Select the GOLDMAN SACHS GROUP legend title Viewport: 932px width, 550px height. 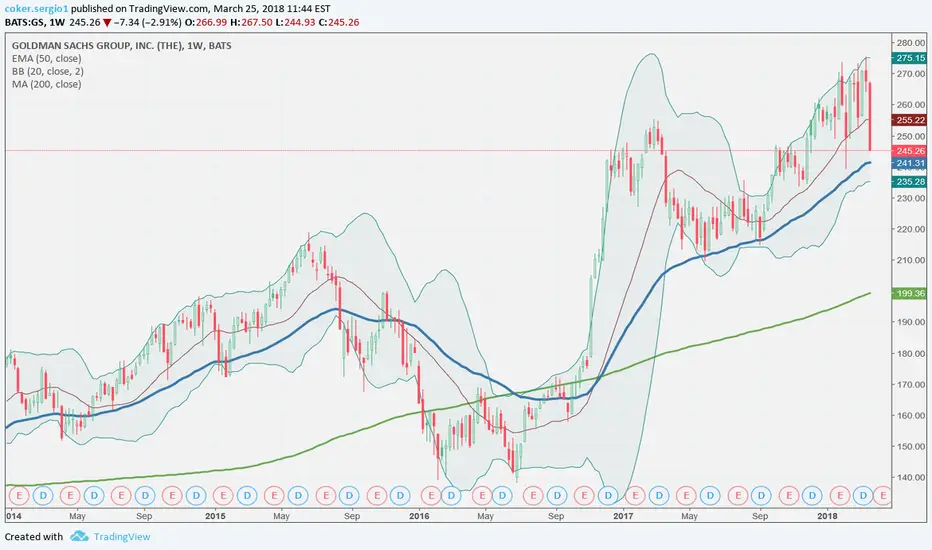tap(122, 46)
